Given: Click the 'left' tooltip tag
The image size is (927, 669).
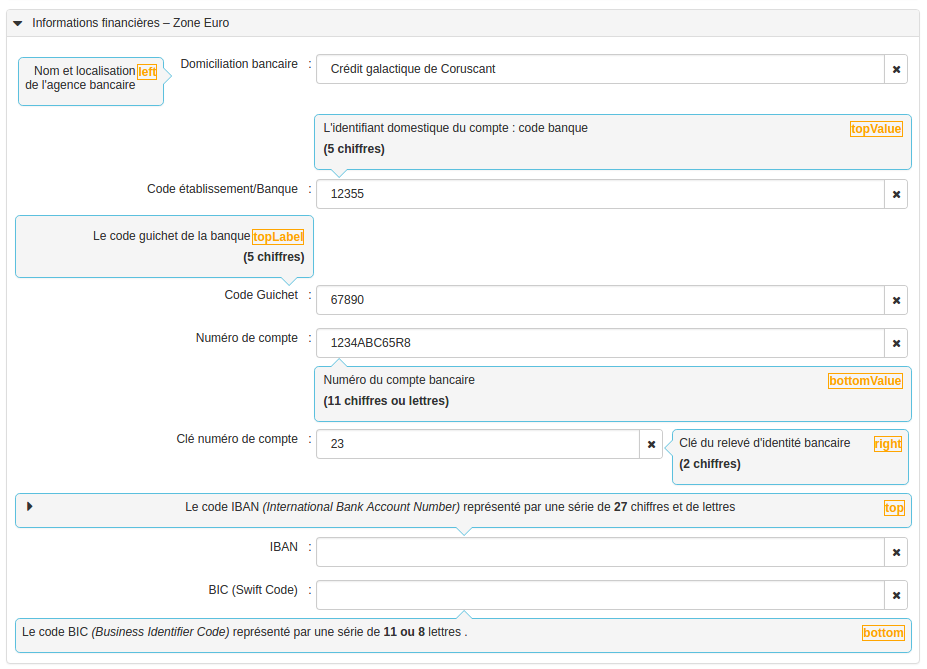Looking at the screenshot, I should coord(147,72).
